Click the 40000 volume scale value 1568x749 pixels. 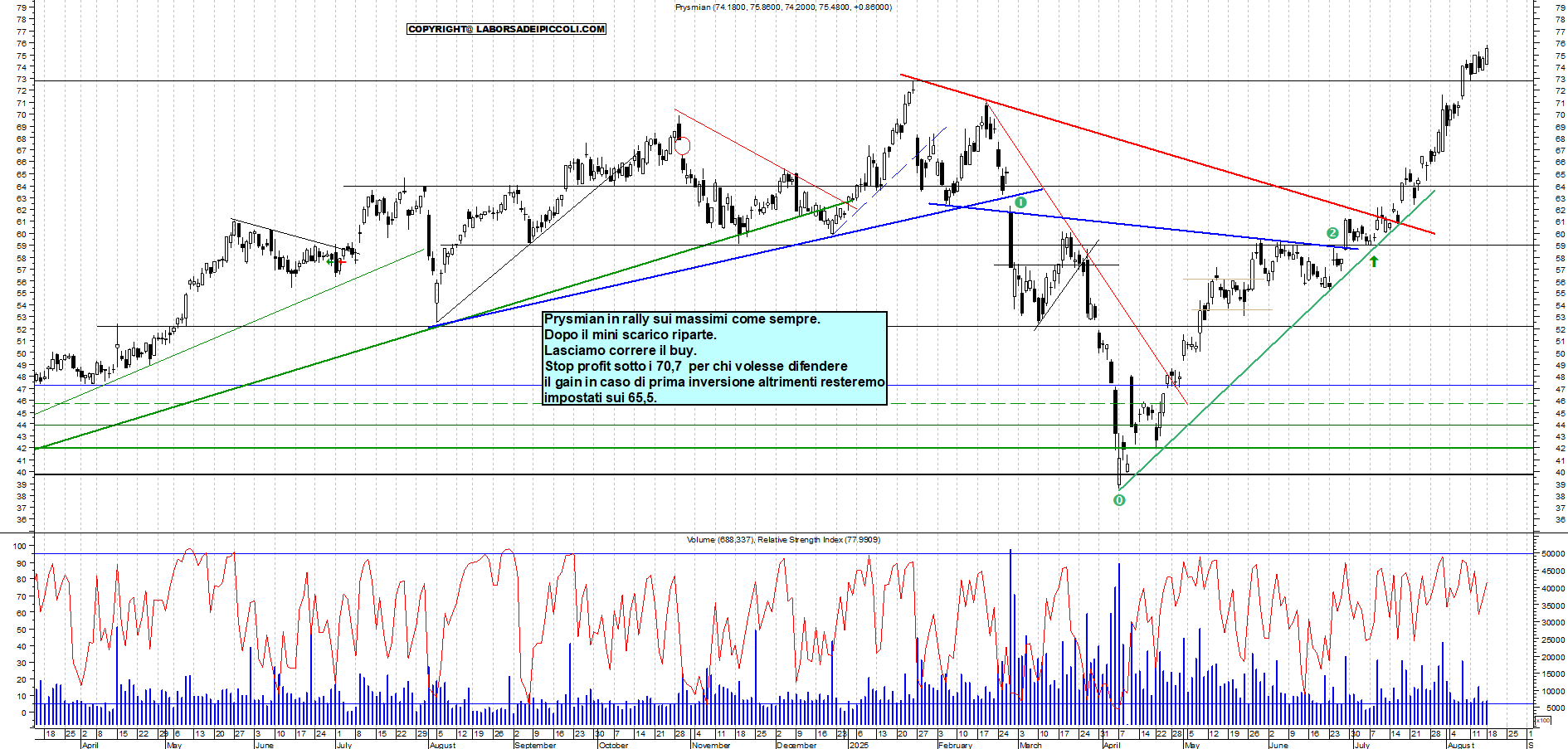point(1554,589)
